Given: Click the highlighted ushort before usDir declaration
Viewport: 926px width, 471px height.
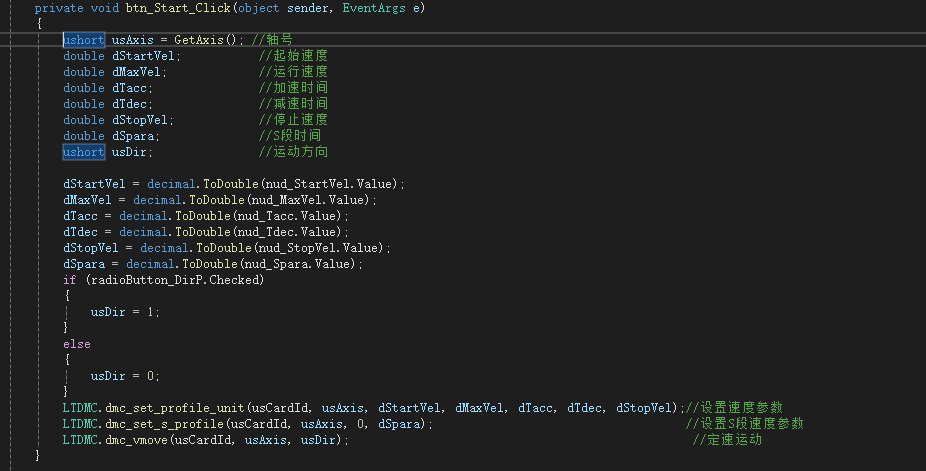Looking at the screenshot, I should coord(84,152).
